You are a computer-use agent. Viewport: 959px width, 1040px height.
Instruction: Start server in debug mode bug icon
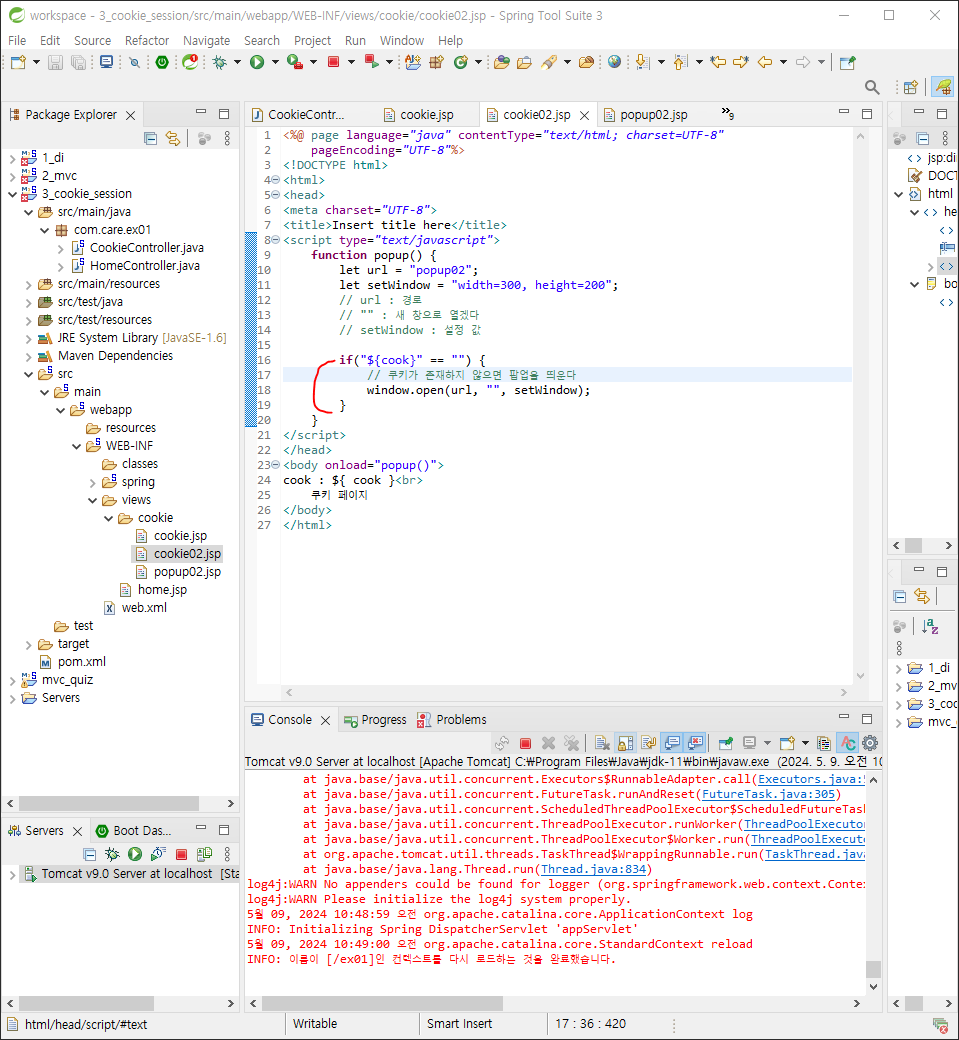pos(112,854)
